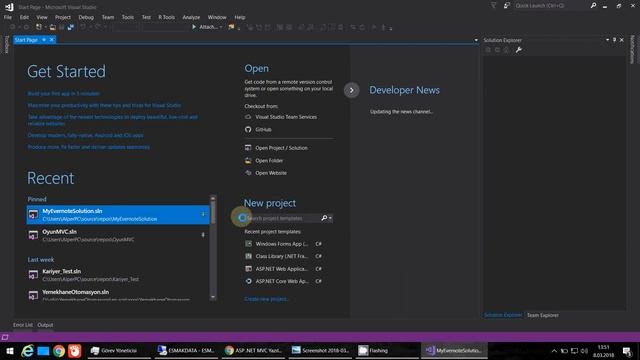Click the Quick Launch search magnifier icon

[x=593, y=6]
